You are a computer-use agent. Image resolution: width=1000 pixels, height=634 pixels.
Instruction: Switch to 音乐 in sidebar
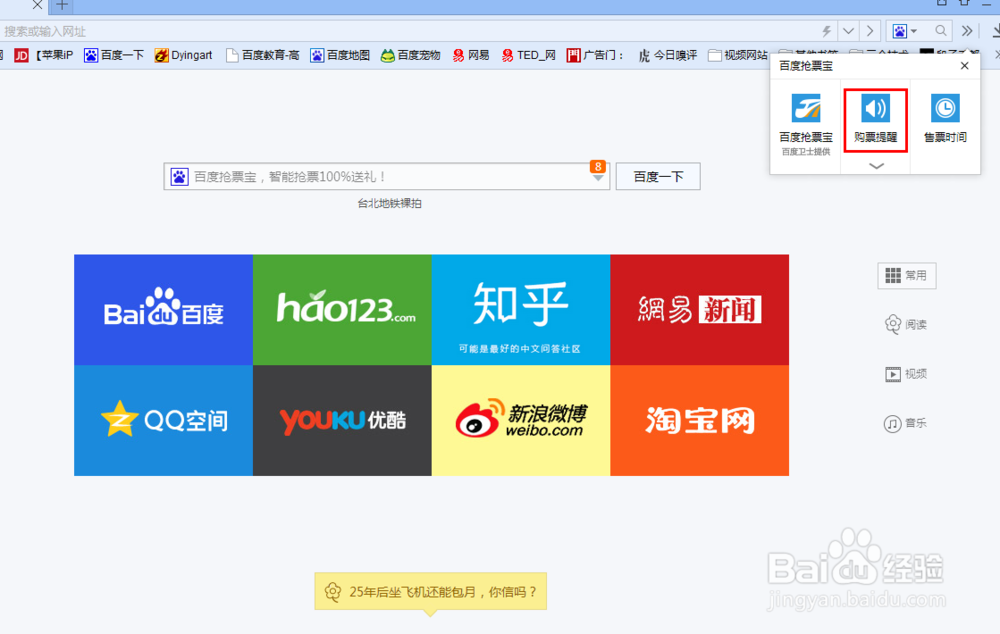[x=906, y=423]
